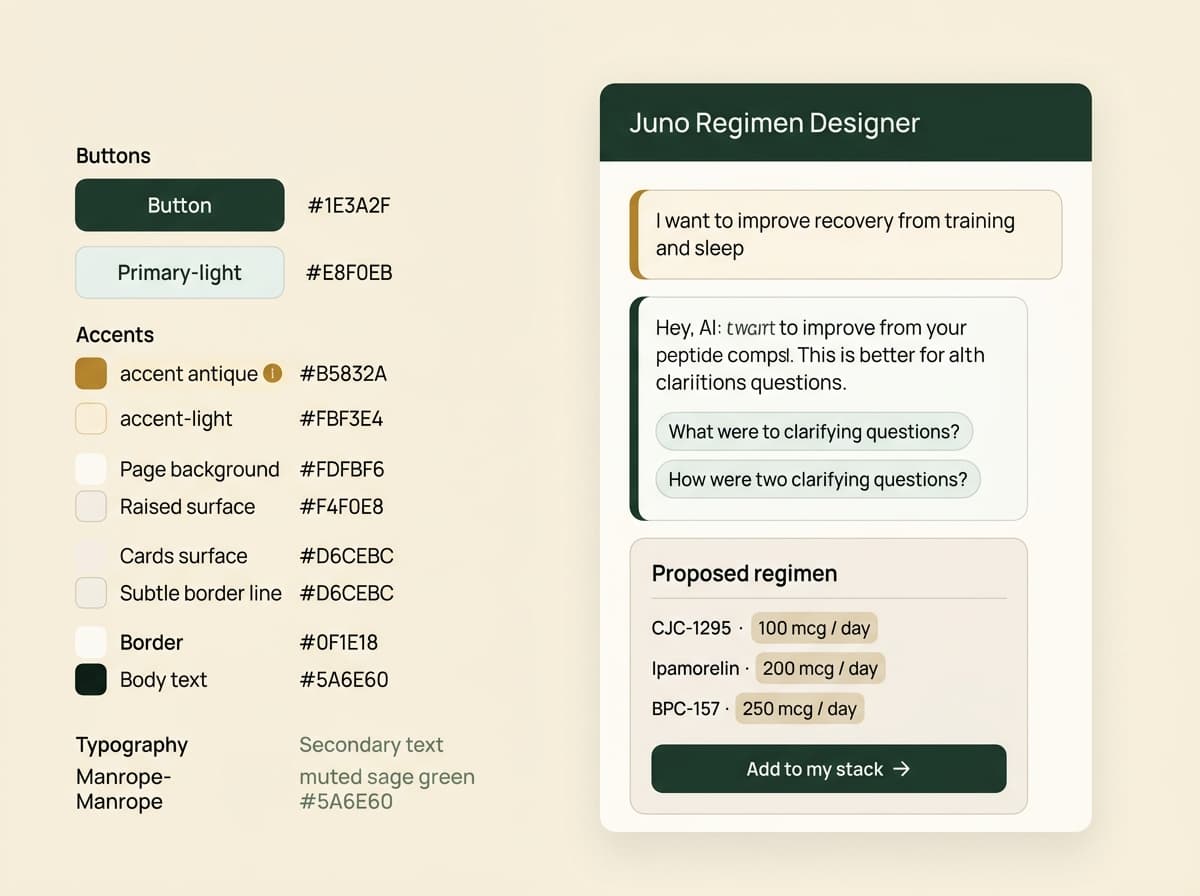Click the Subtle border line swatch
The width and height of the screenshot is (1200, 896).
point(91,593)
